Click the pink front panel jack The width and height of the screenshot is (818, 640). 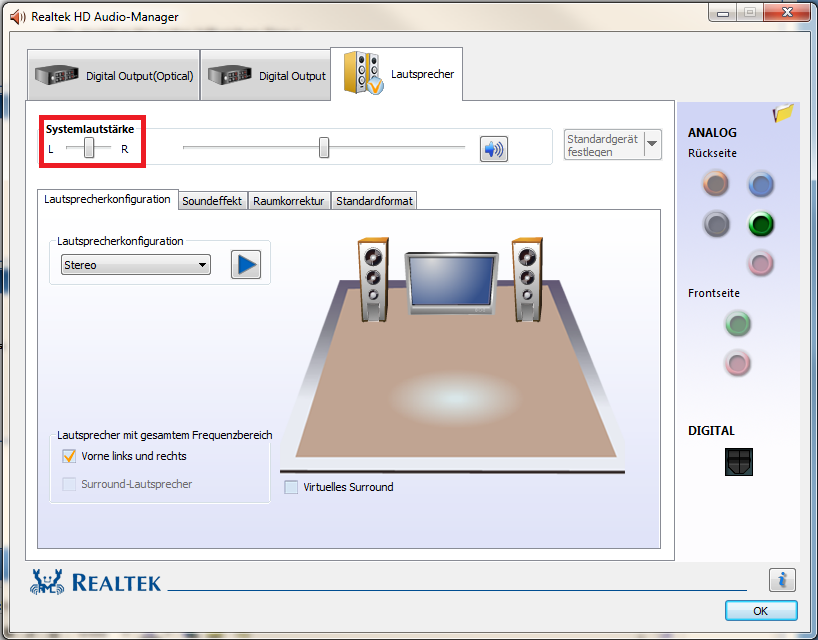click(x=737, y=363)
